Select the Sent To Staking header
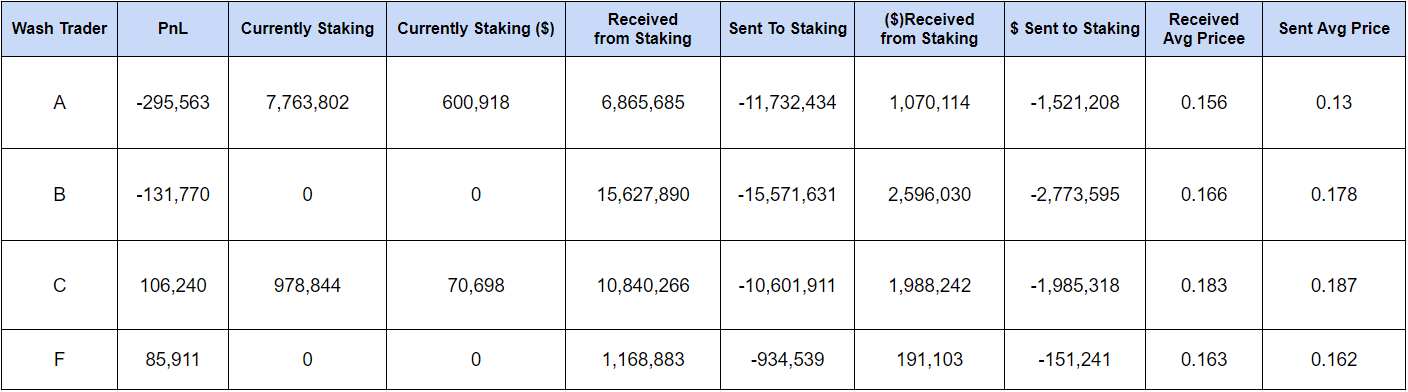 pyautogui.click(x=787, y=29)
